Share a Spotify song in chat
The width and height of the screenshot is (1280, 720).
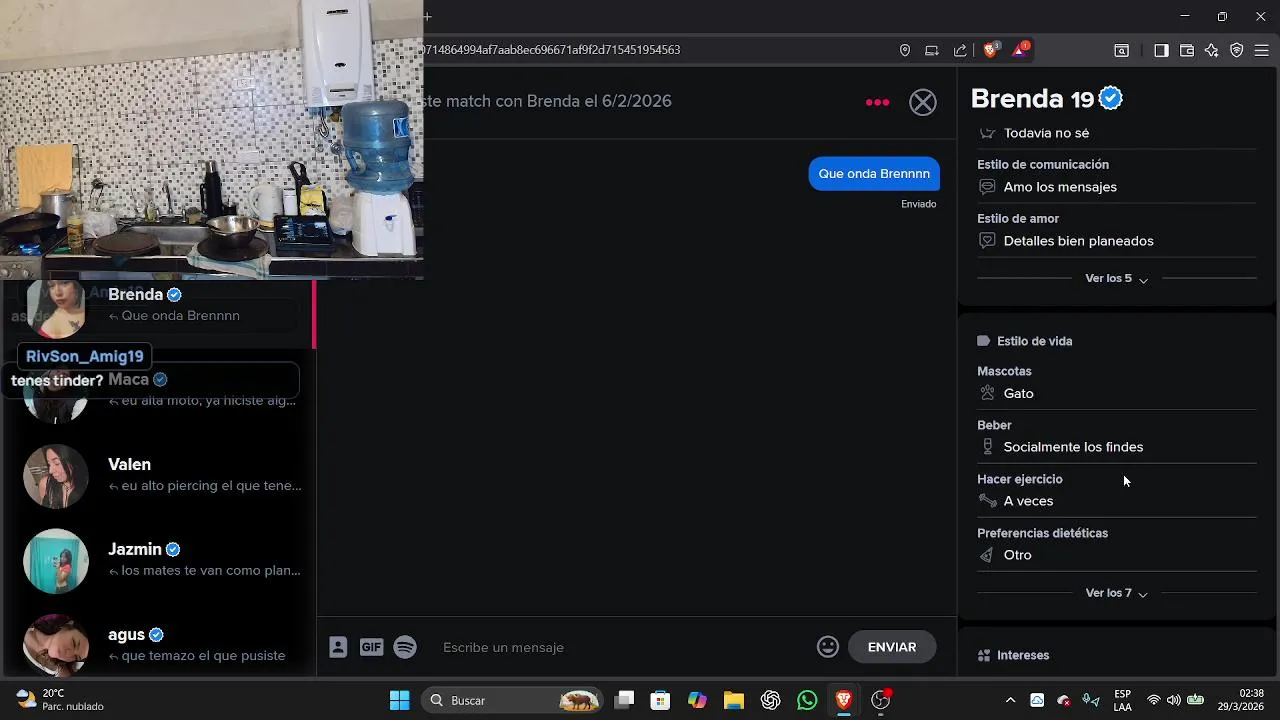405,647
